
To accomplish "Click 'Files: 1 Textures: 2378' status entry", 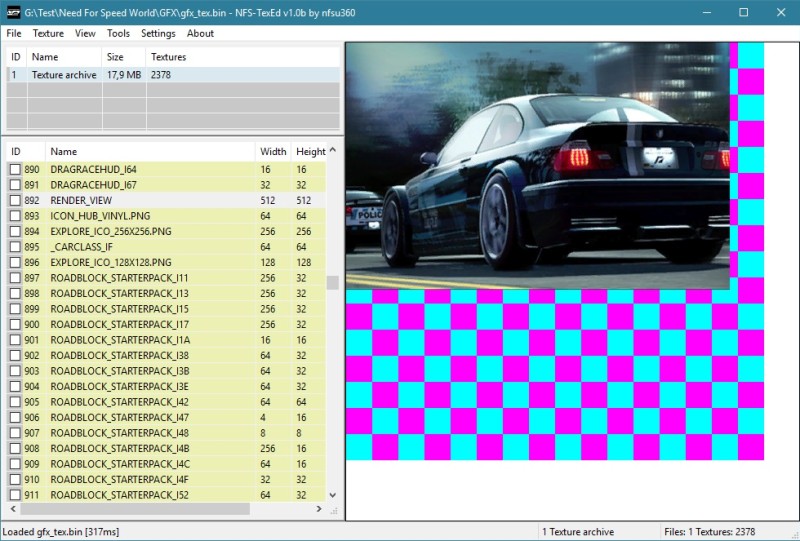I will 710,532.
